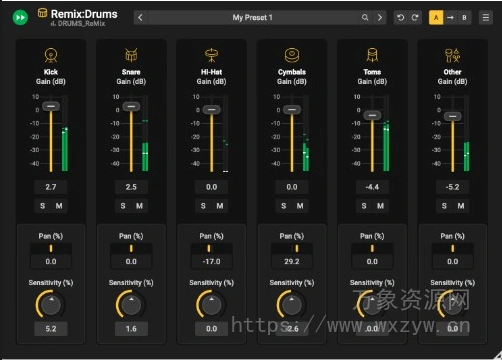
Task: Select the B comparison state
Action: click(x=464, y=17)
